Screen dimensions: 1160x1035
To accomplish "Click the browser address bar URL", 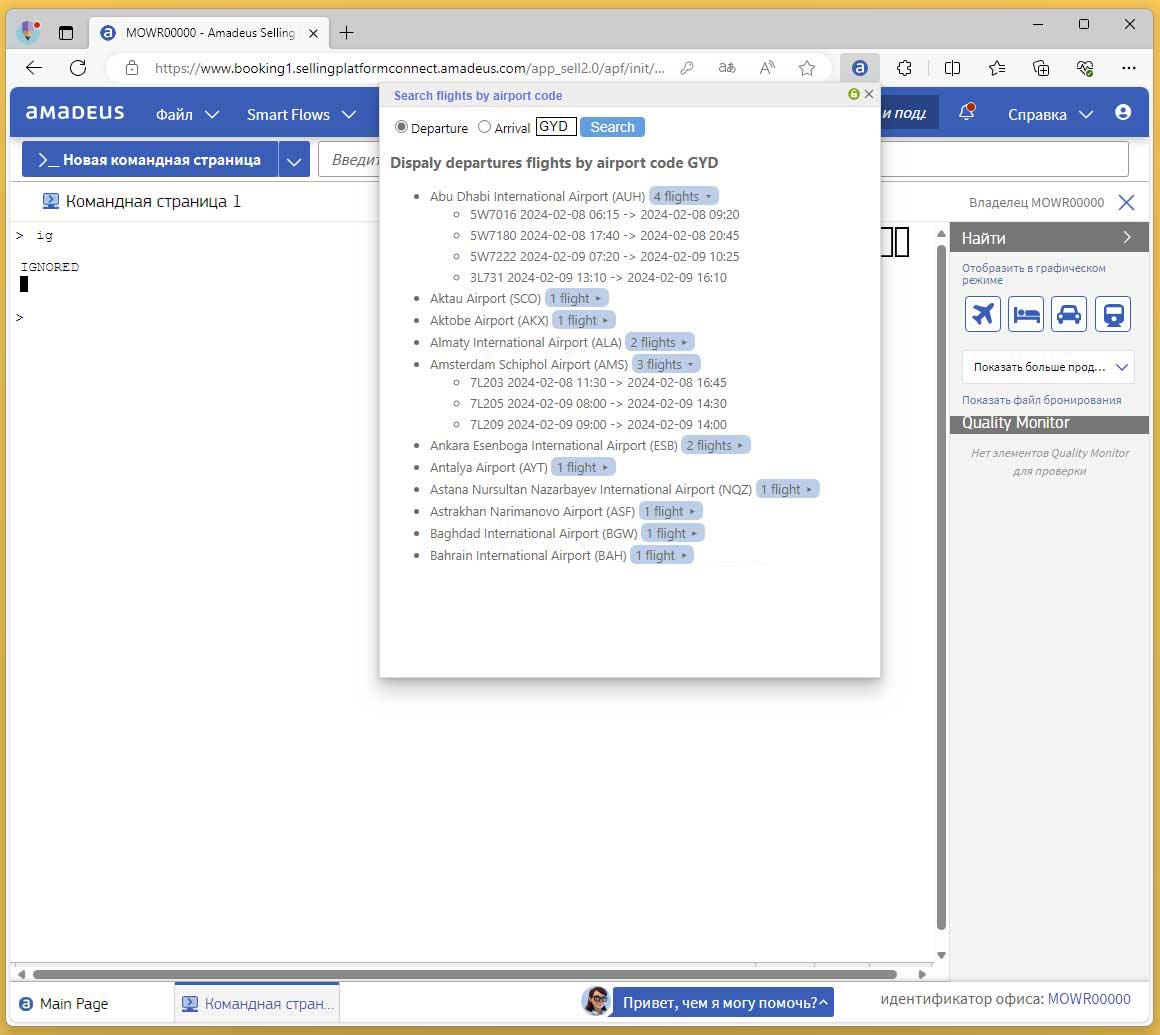I will [x=409, y=68].
